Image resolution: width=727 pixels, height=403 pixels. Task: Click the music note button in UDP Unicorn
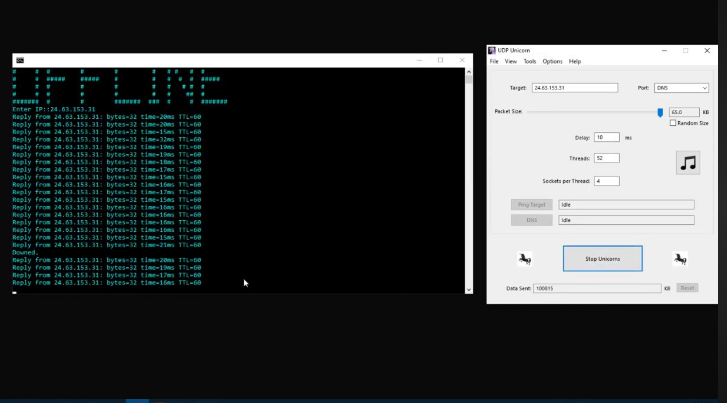[x=688, y=163]
